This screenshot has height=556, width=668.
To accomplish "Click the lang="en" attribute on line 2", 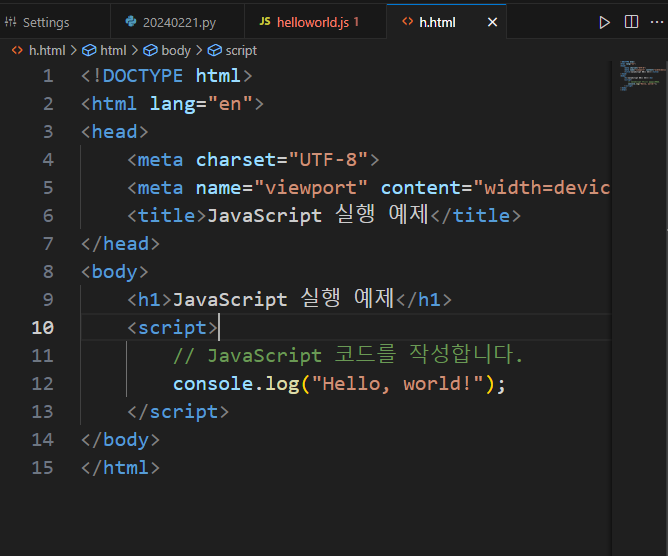I will tap(201, 104).
